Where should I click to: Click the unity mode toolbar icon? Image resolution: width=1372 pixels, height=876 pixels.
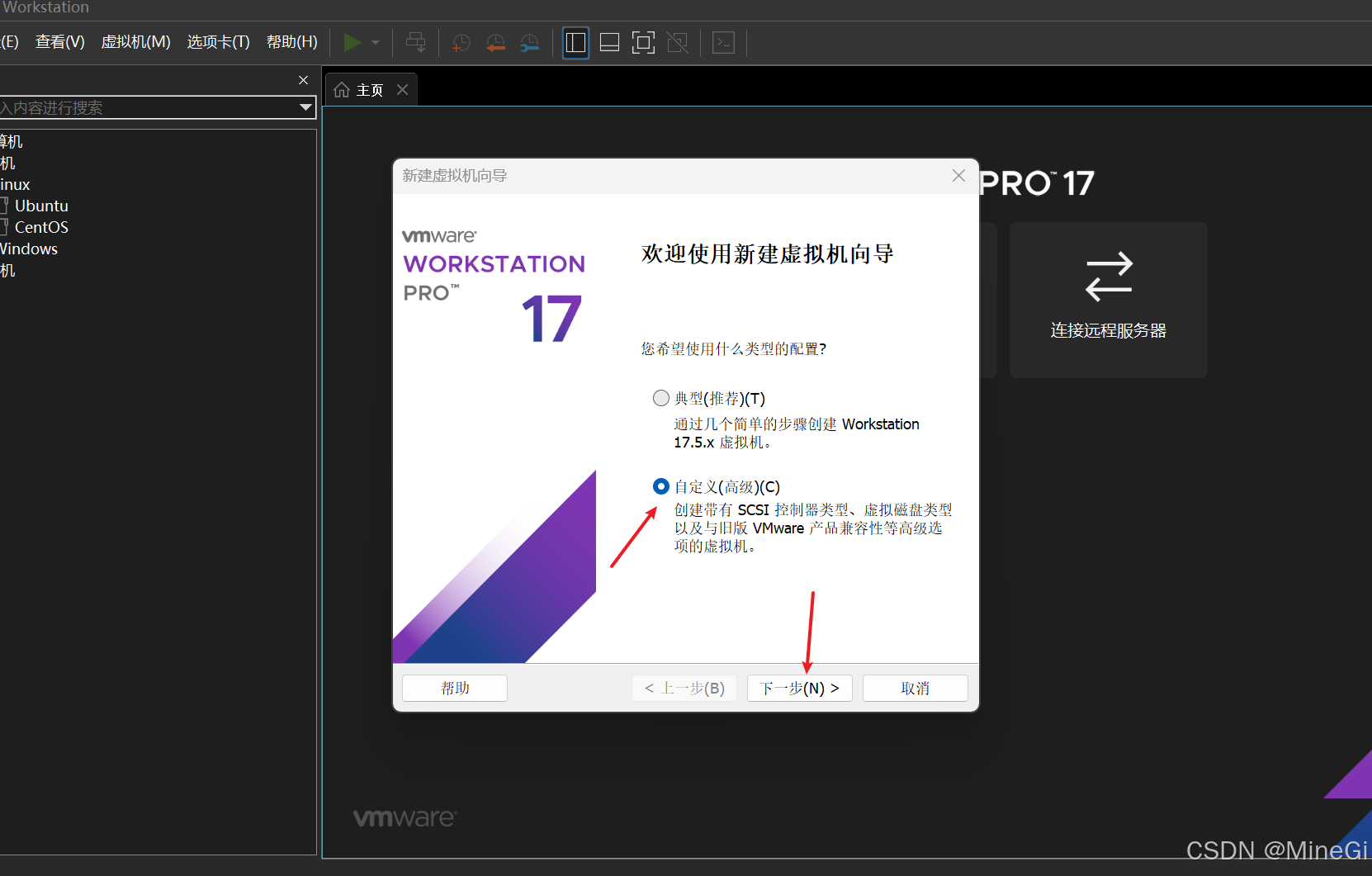(677, 42)
